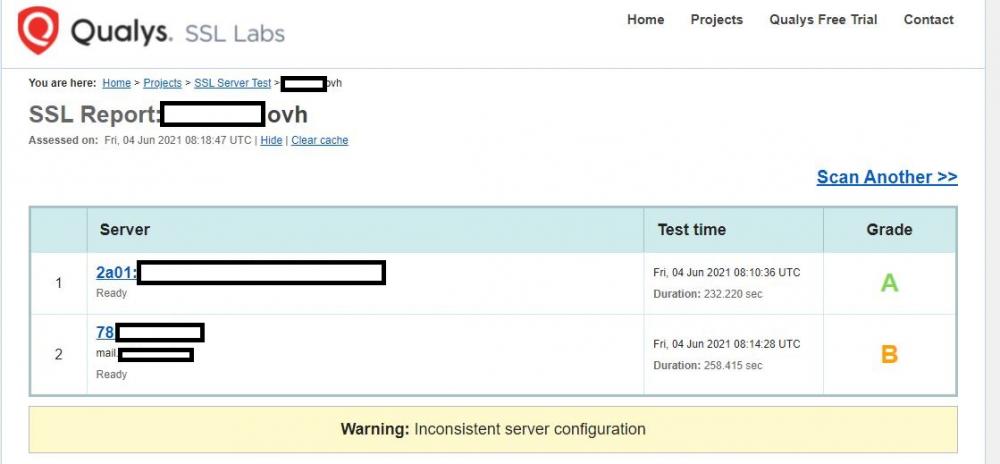Open the Projects navigation menu item
Viewport: 1000px width, 464px height.
pos(717,20)
